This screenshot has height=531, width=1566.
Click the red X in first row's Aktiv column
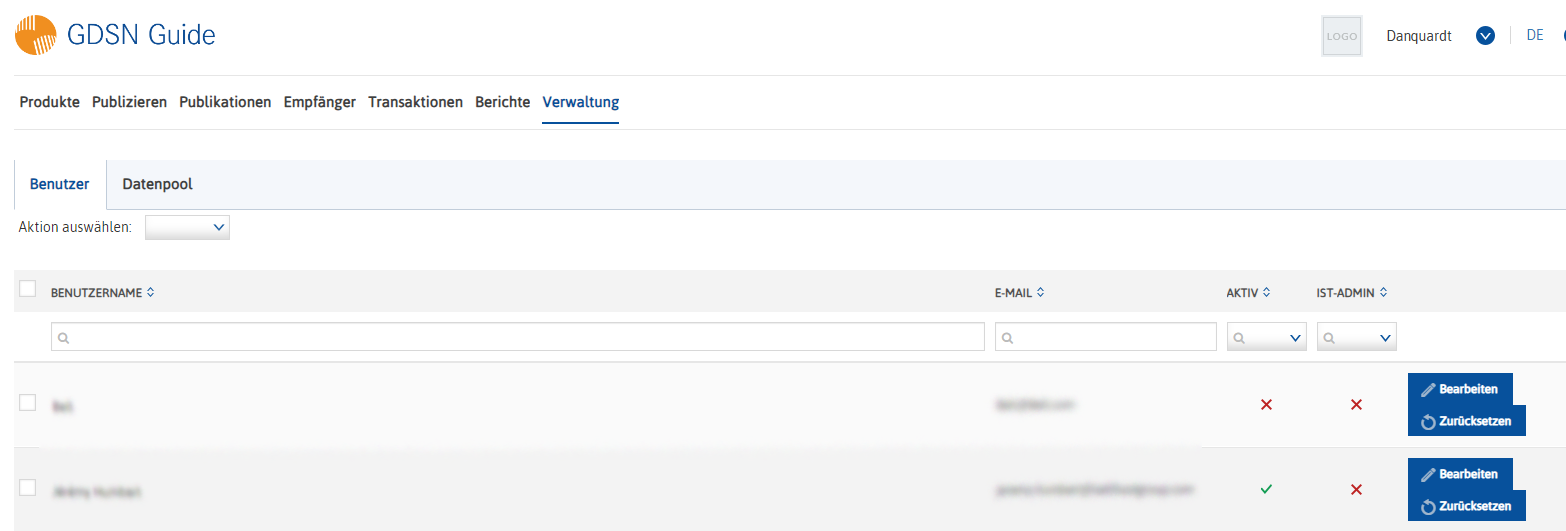click(x=1266, y=405)
